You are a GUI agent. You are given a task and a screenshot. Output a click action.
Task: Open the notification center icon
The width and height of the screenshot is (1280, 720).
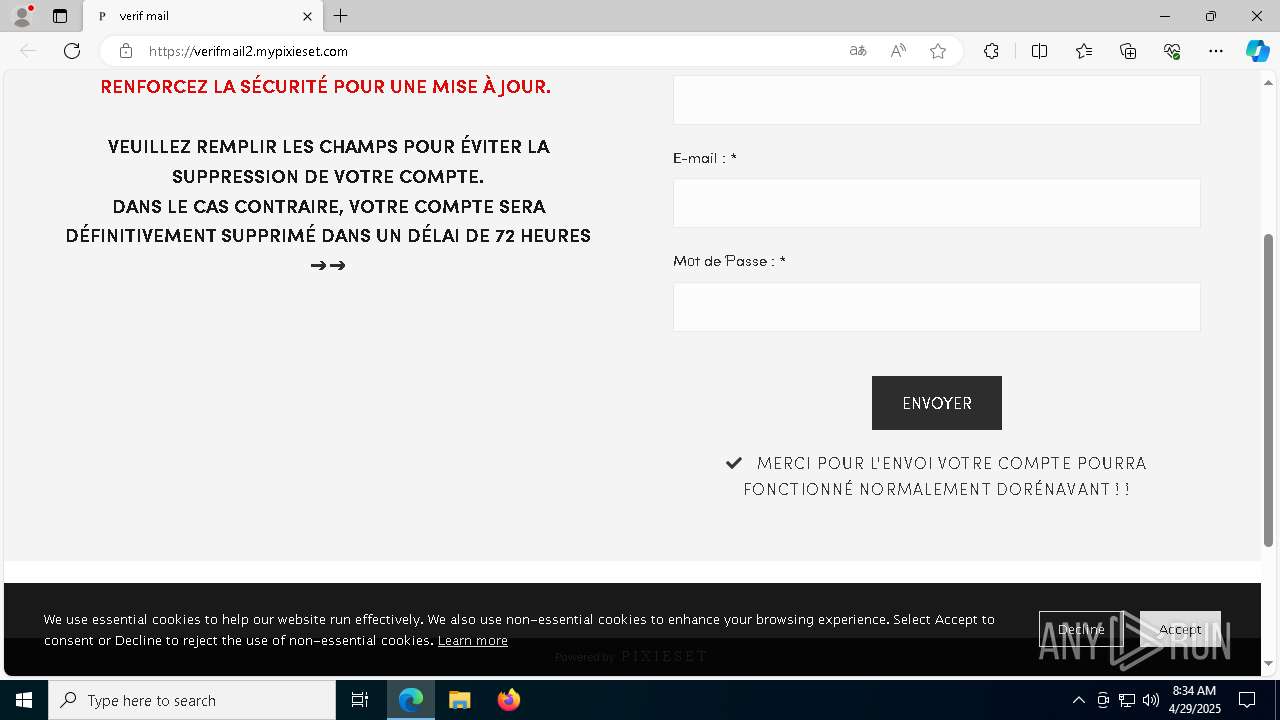[x=1247, y=700]
